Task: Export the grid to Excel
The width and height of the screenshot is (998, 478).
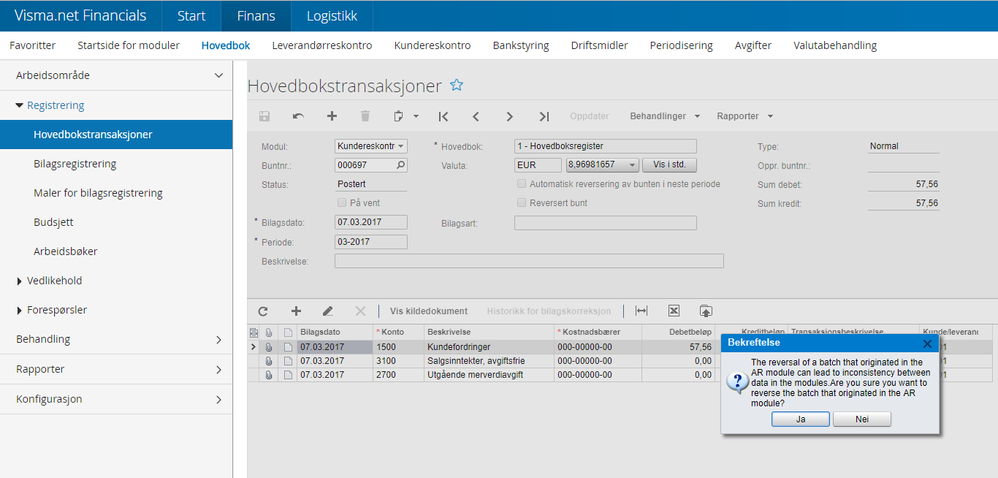Action: coord(674,311)
